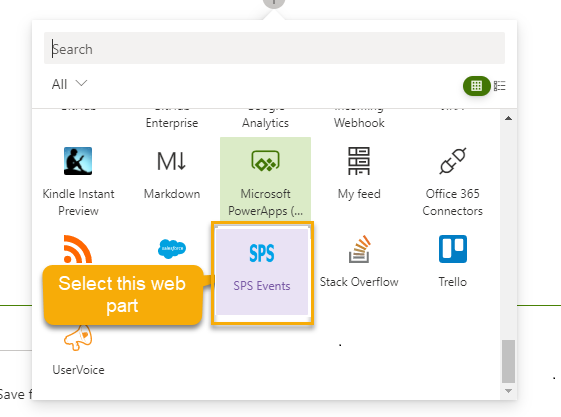This screenshot has width=561, height=417.
Task: Switch to grid view
Action: [x=476, y=86]
